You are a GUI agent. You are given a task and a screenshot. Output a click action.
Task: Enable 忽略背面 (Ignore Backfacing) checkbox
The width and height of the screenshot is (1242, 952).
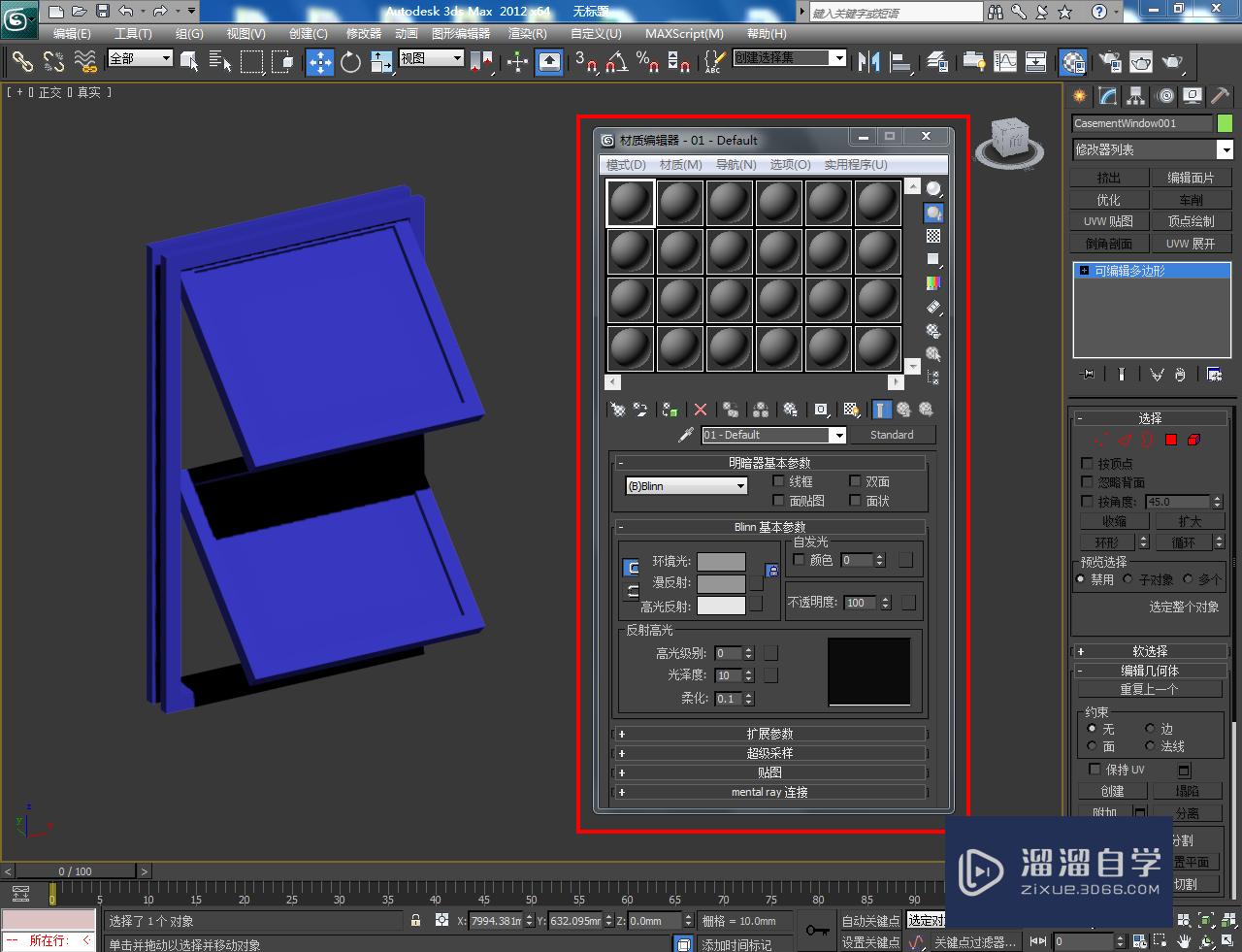click(x=1088, y=482)
